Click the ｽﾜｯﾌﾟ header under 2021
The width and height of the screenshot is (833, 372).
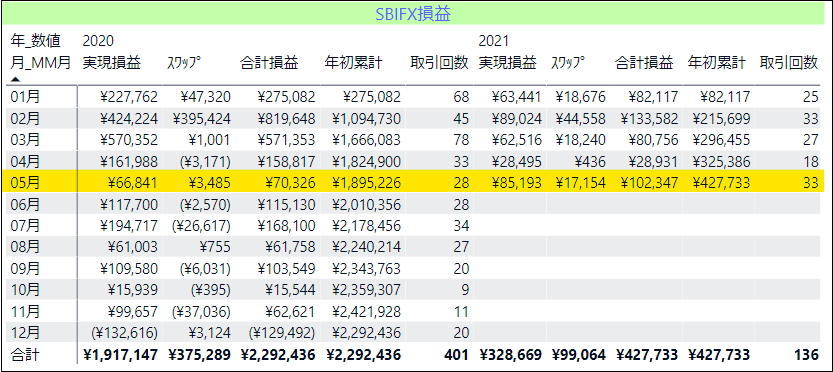(568, 63)
